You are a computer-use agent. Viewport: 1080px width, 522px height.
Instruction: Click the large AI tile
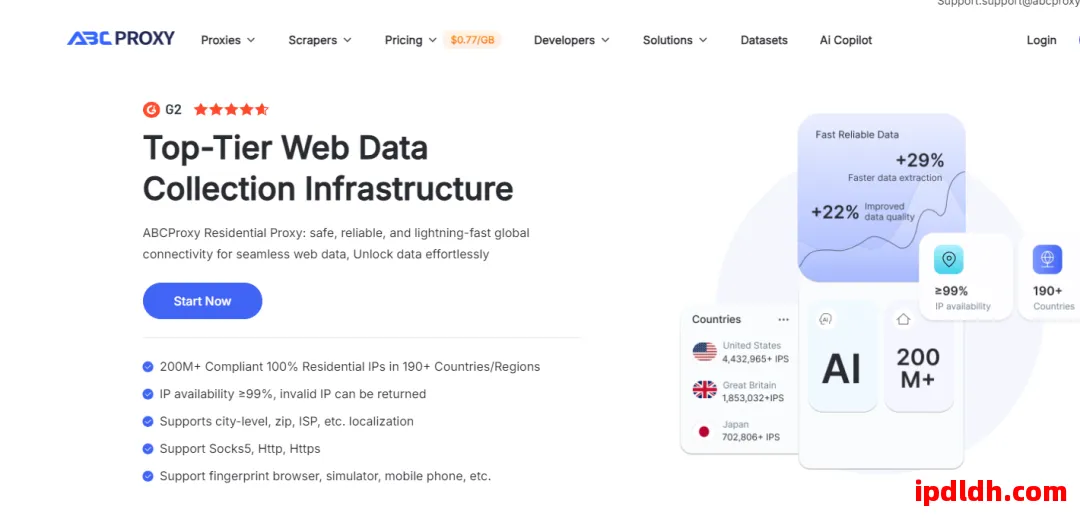842,356
